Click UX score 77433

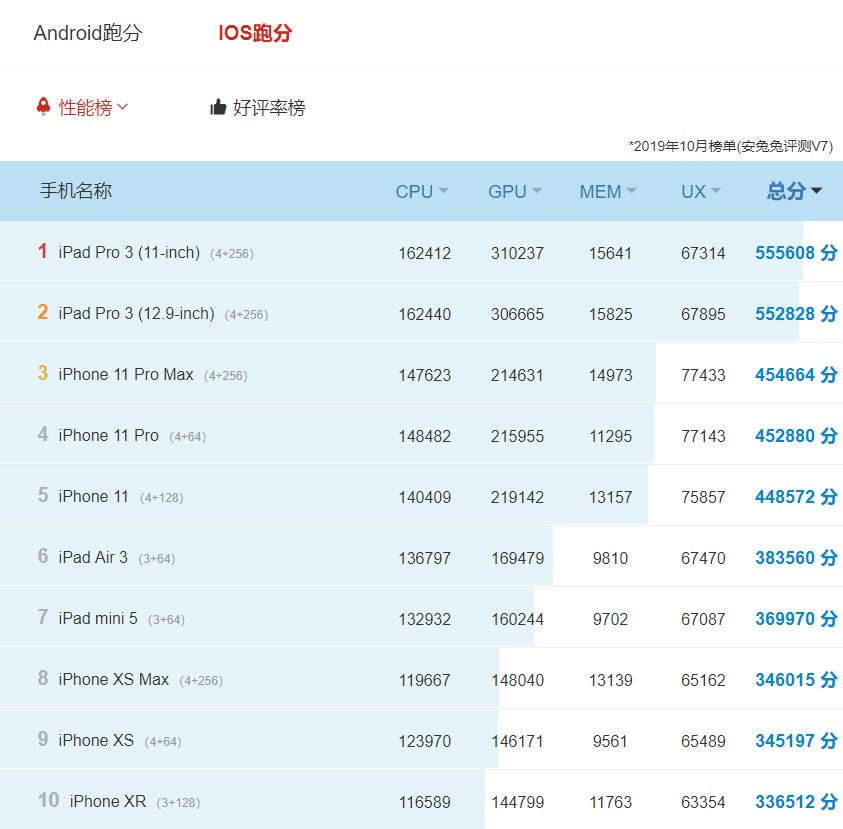coord(703,375)
